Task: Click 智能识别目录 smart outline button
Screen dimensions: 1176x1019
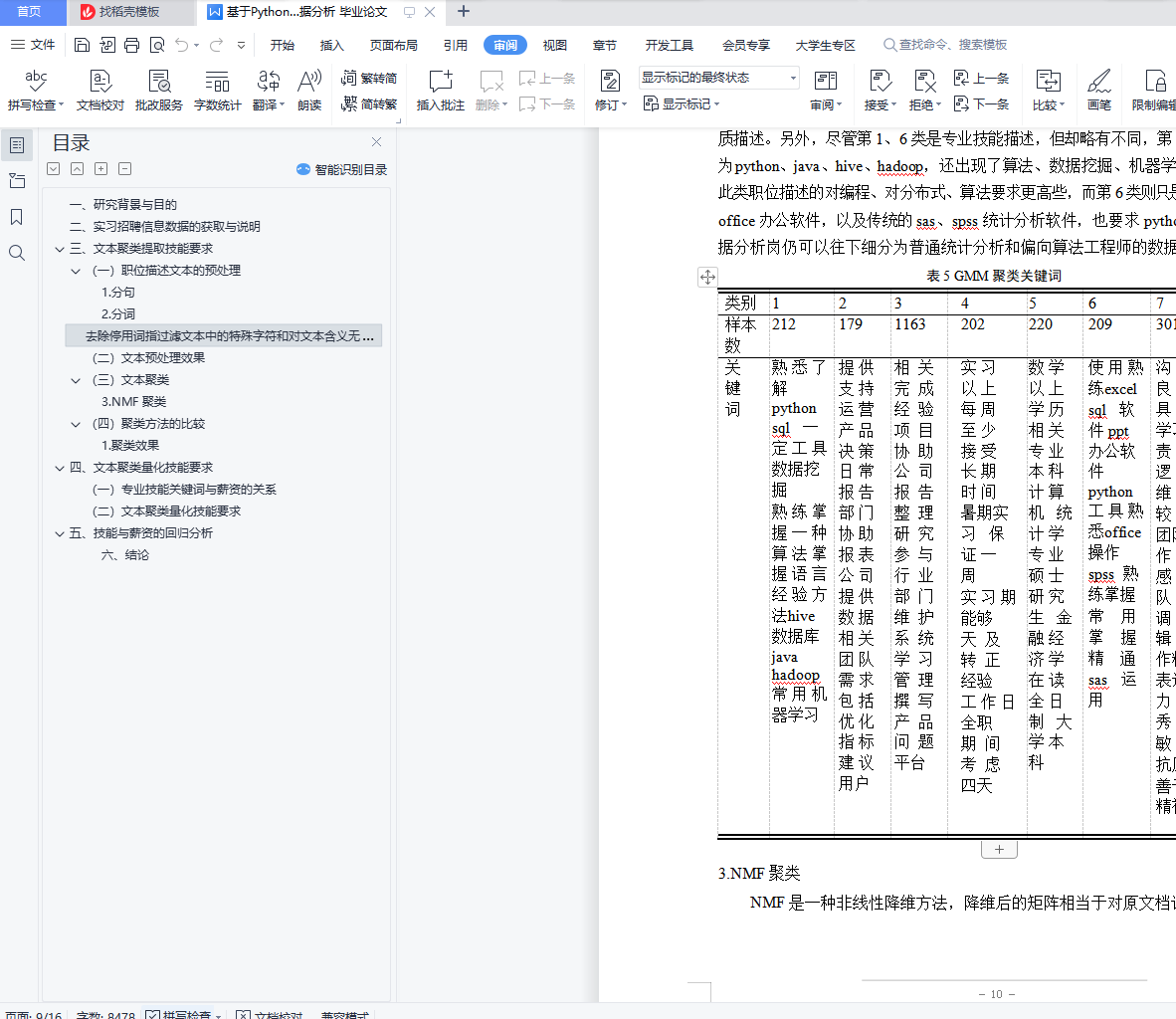Action: pyautogui.click(x=342, y=169)
